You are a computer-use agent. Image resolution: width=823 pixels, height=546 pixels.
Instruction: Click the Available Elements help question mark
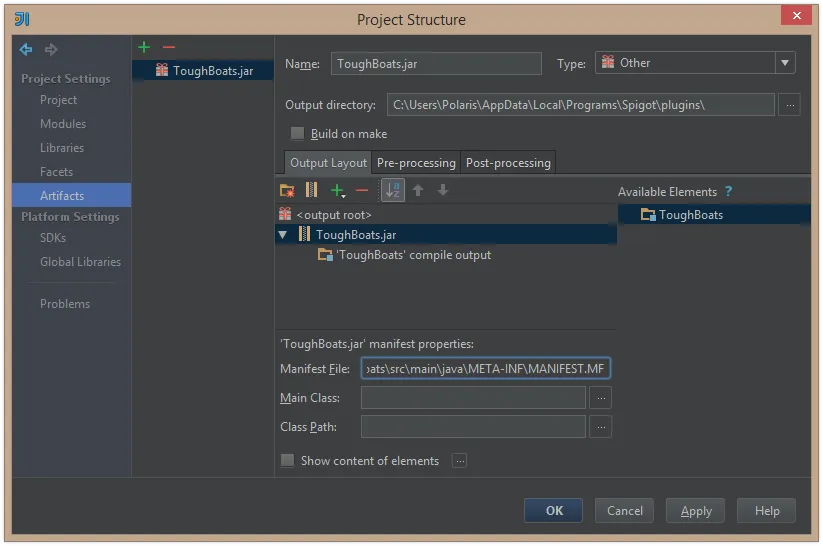(x=729, y=192)
